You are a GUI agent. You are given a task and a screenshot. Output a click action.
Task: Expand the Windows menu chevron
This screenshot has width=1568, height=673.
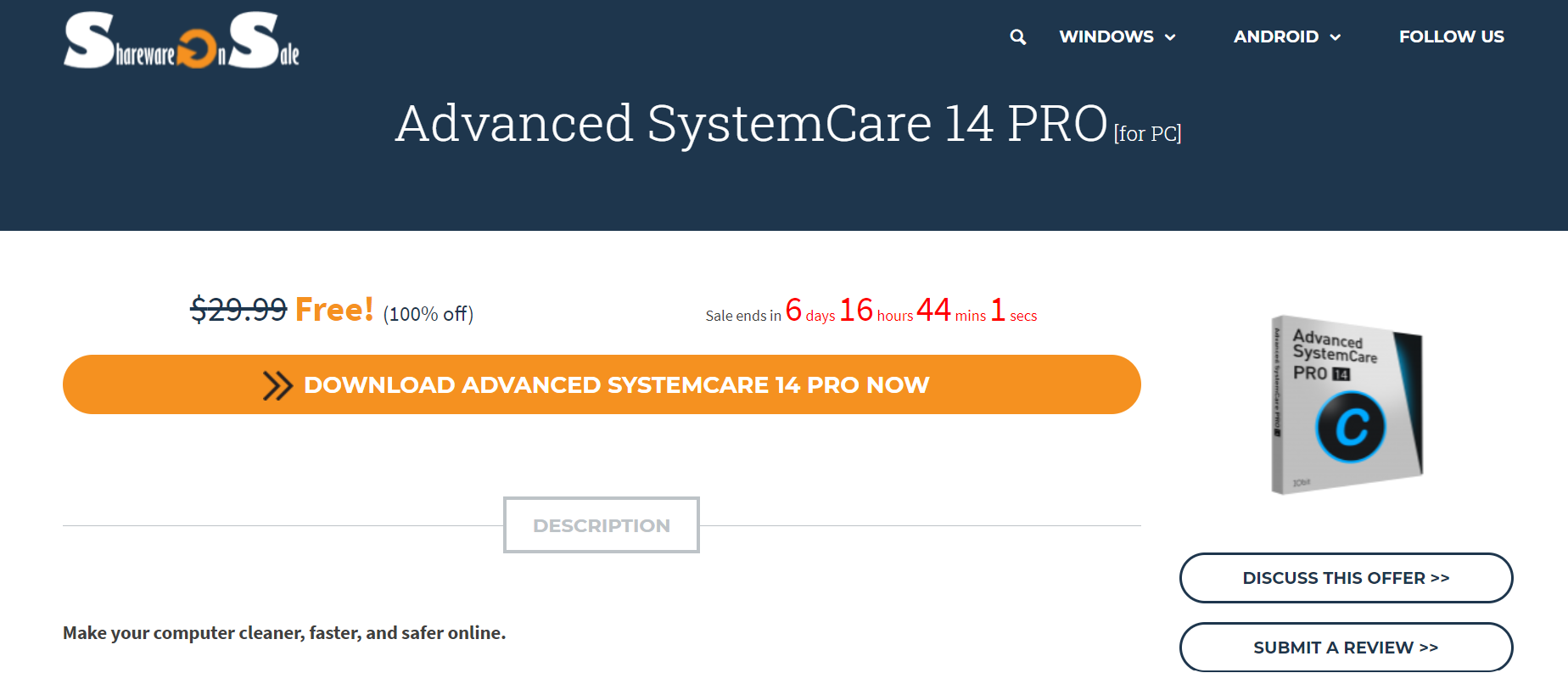point(1170,37)
